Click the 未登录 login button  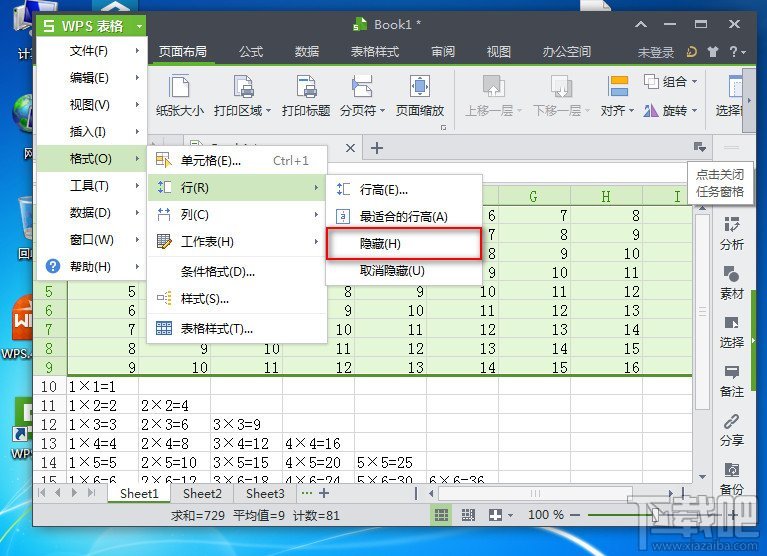[655, 52]
